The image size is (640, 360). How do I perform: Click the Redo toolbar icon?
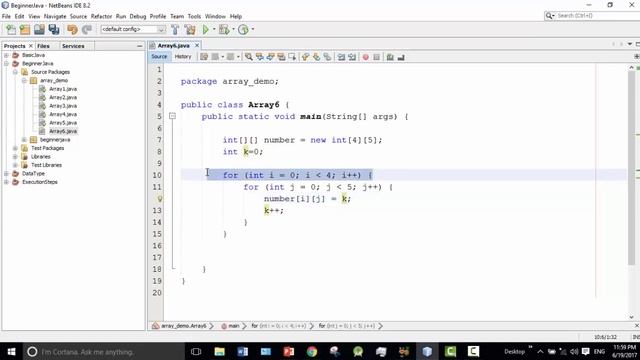87,29
